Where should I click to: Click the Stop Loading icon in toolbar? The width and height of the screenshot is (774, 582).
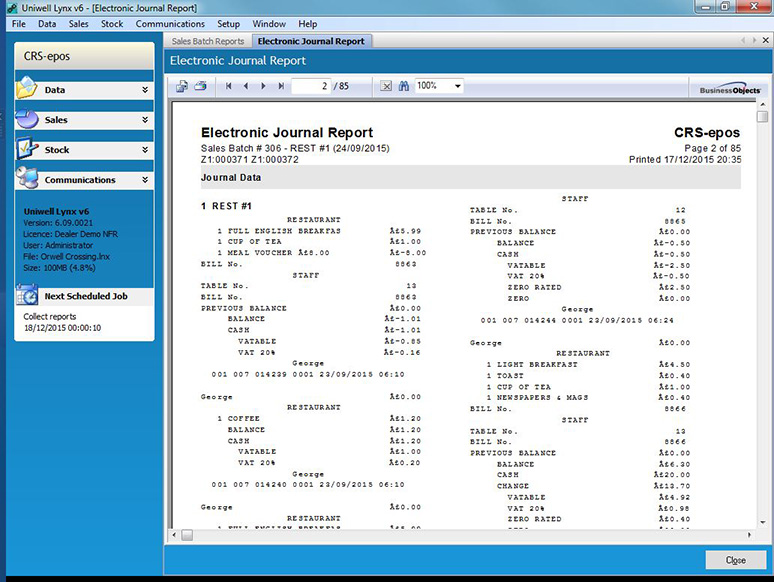coord(387,87)
